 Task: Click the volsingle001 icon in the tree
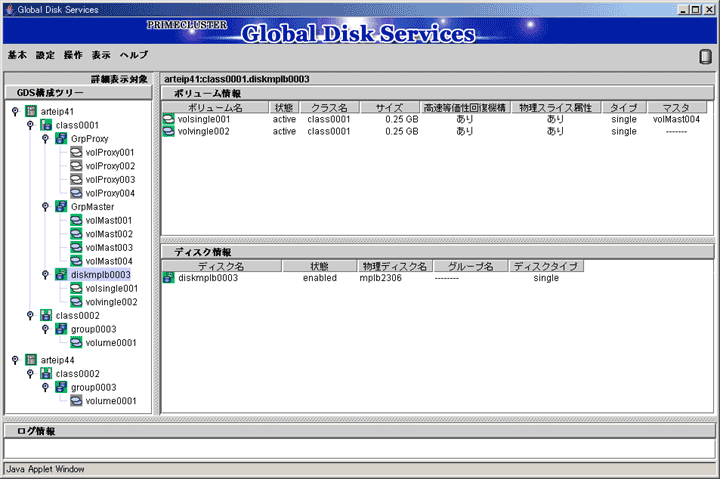(x=76, y=288)
